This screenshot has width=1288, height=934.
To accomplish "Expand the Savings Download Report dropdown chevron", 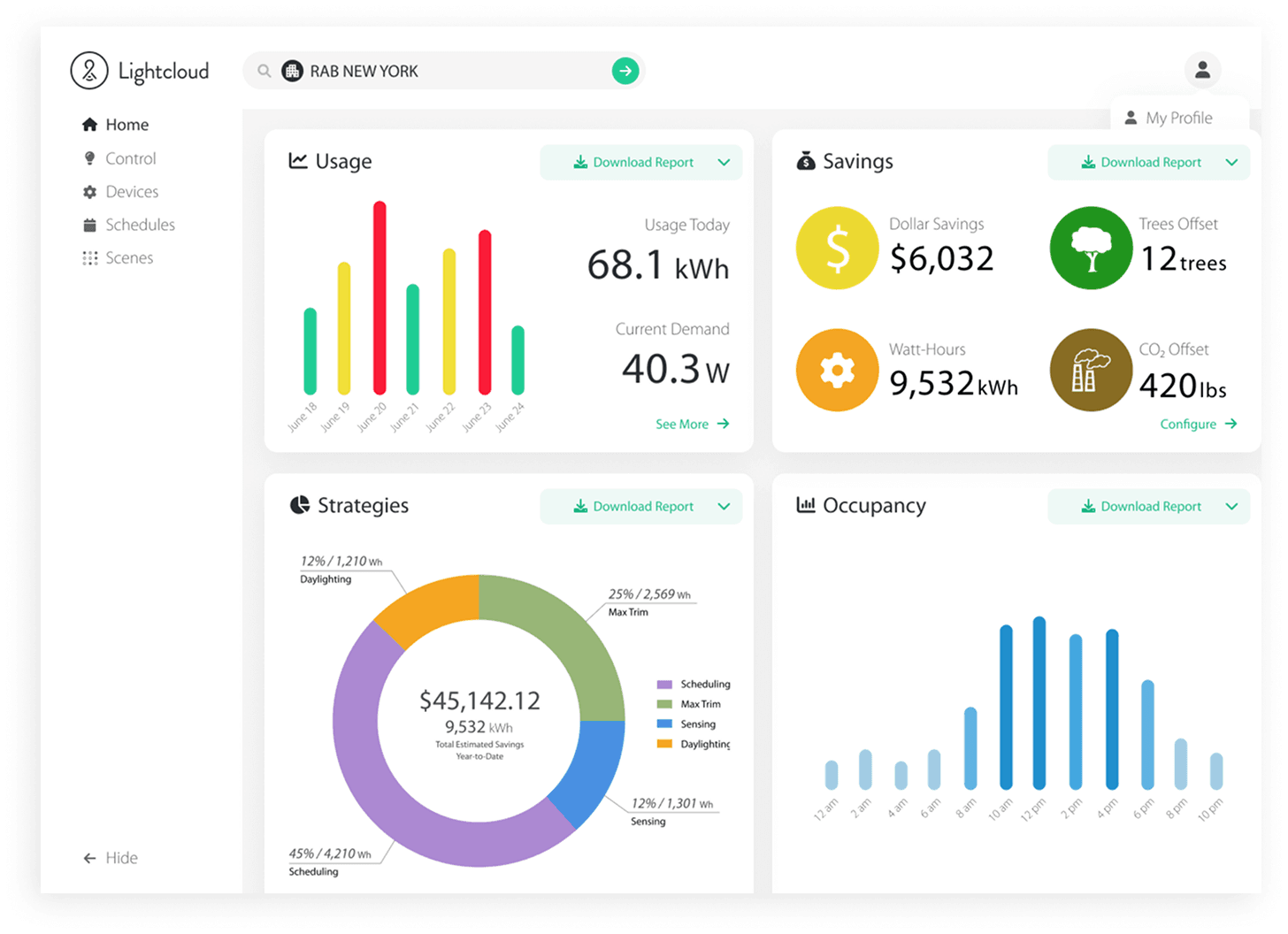I will pyautogui.click(x=1231, y=162).
